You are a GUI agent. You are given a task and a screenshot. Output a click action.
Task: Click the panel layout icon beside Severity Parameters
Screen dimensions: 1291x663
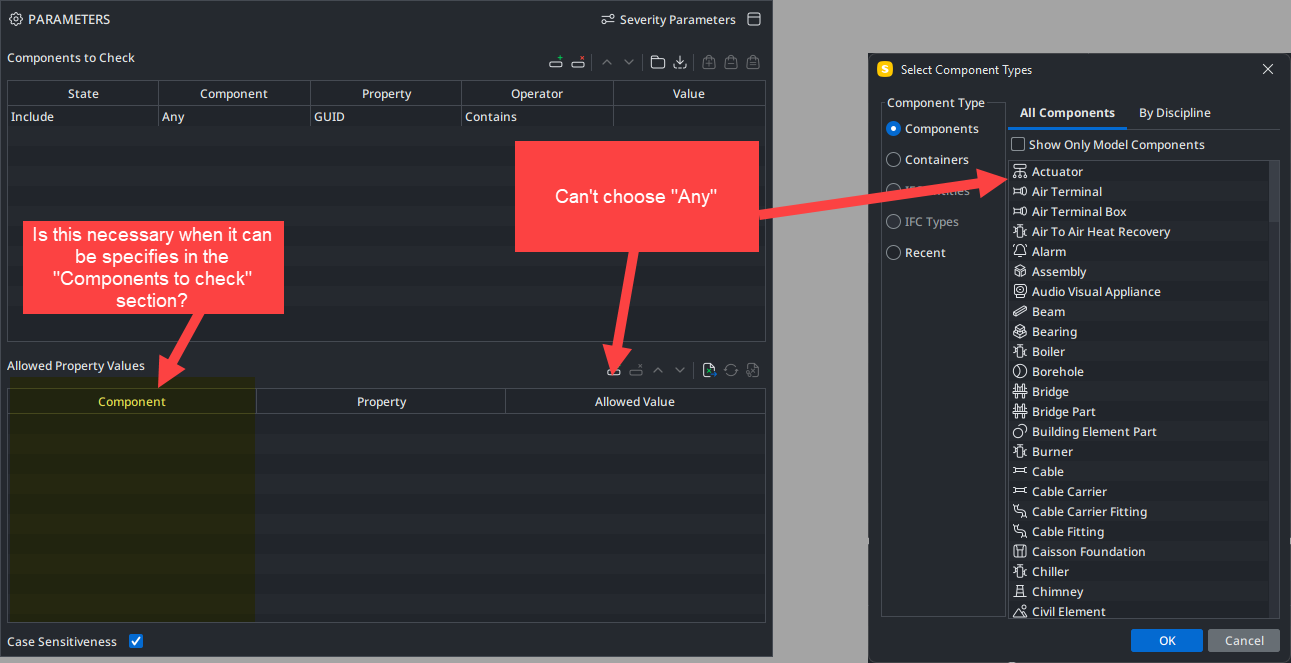coord(754,20)
